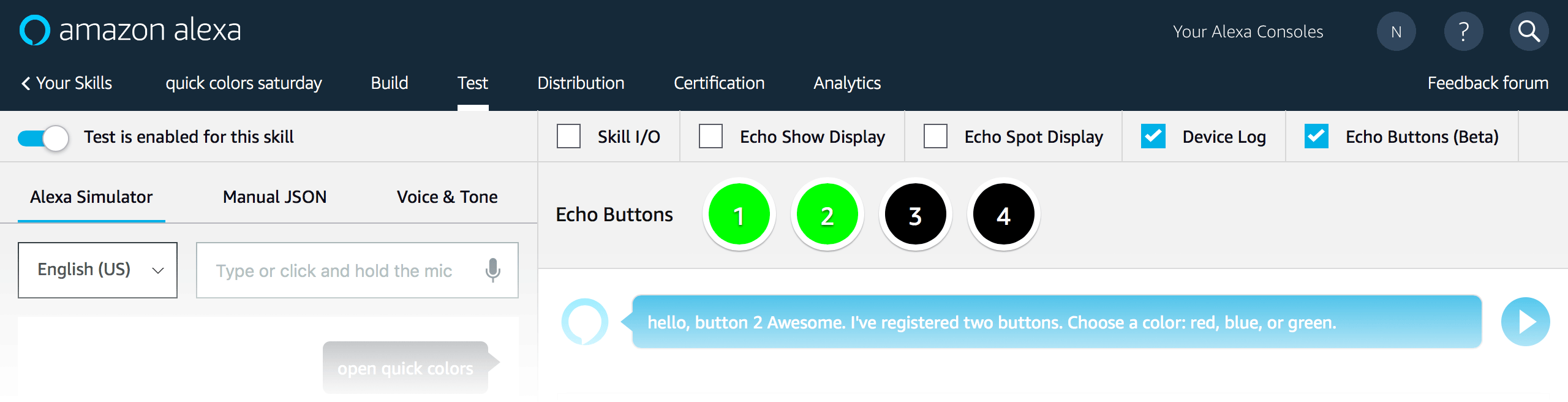
Task: Open the help question mark icon
Action: pos(1463,32)
